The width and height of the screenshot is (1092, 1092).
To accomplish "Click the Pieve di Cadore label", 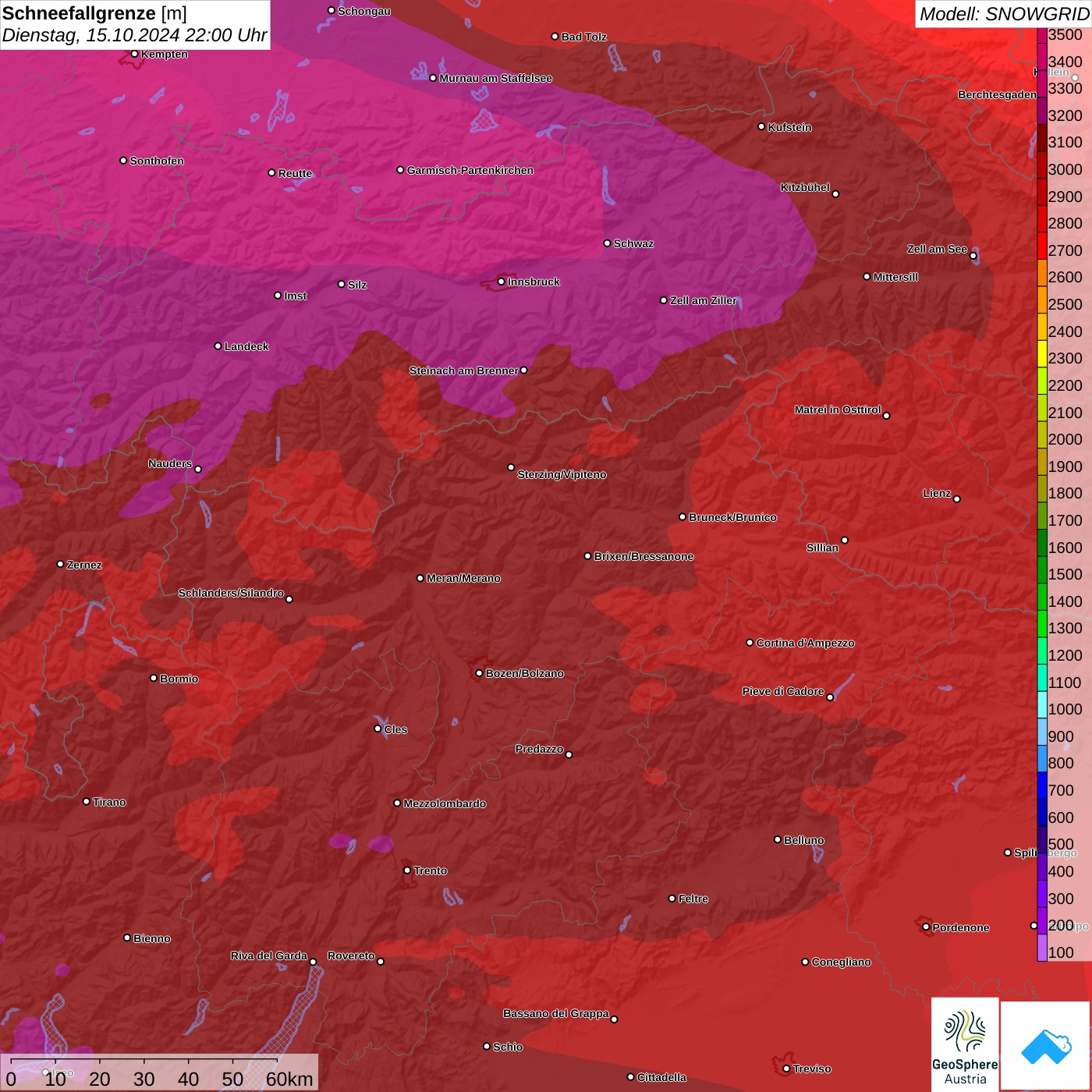I will click(782, 691).
